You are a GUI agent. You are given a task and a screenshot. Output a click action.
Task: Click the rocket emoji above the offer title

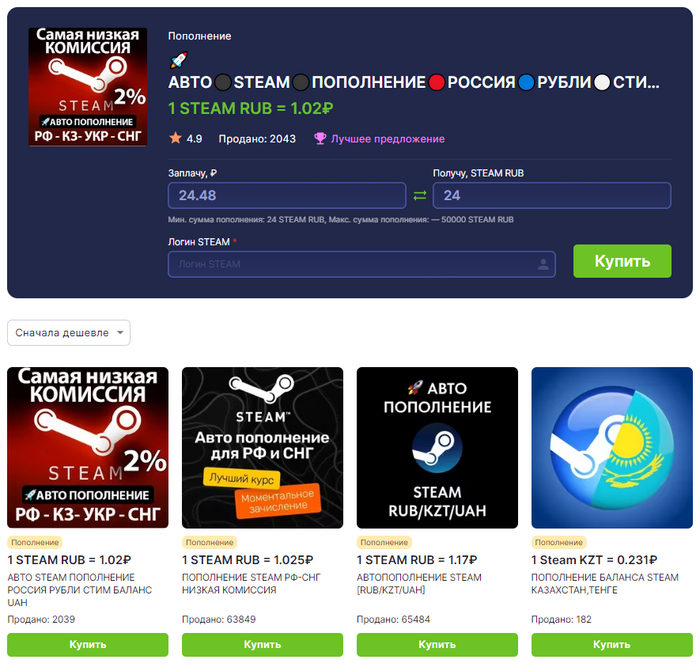point(179,60)
